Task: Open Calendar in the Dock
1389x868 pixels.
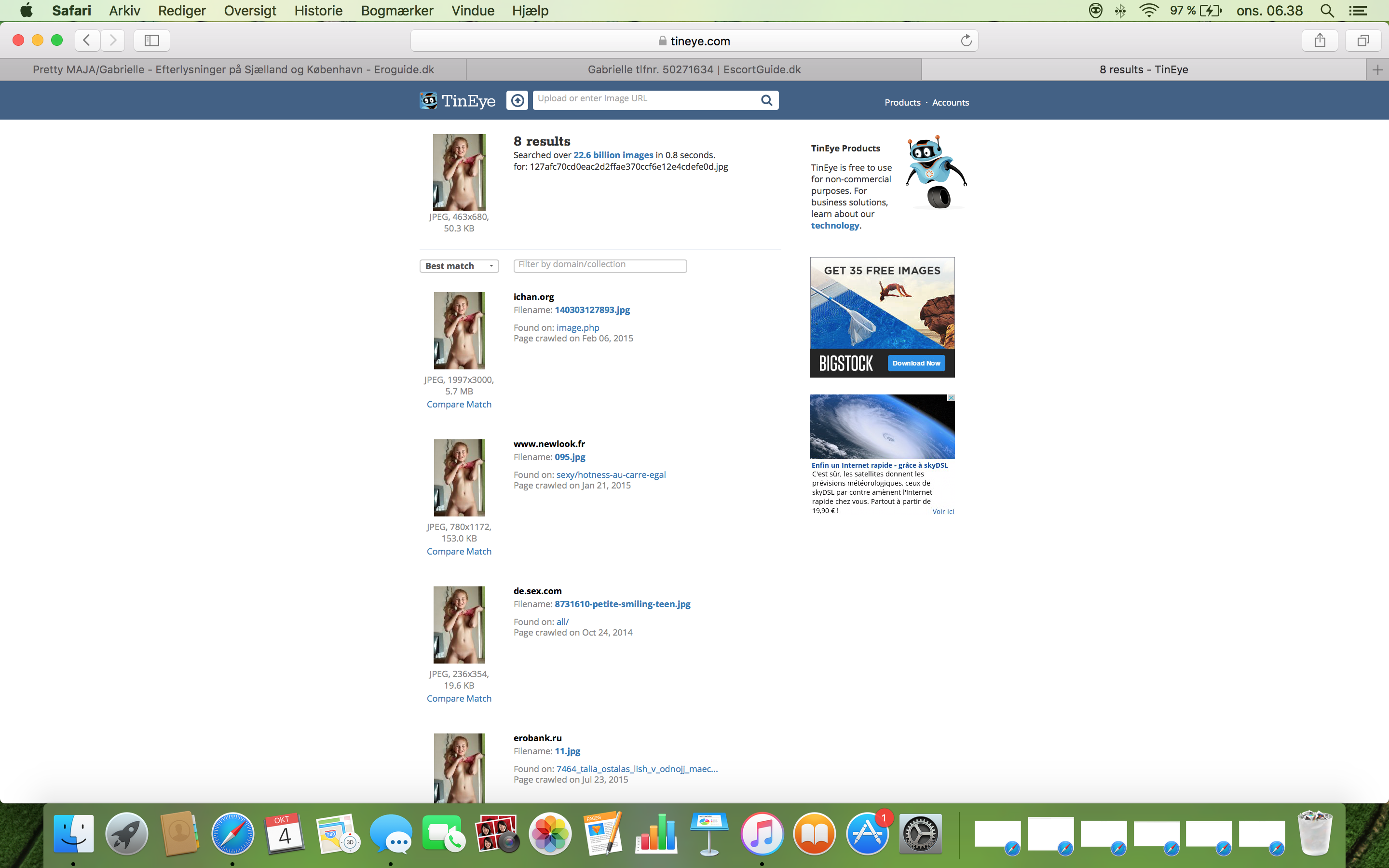Action: coord(285,834)
